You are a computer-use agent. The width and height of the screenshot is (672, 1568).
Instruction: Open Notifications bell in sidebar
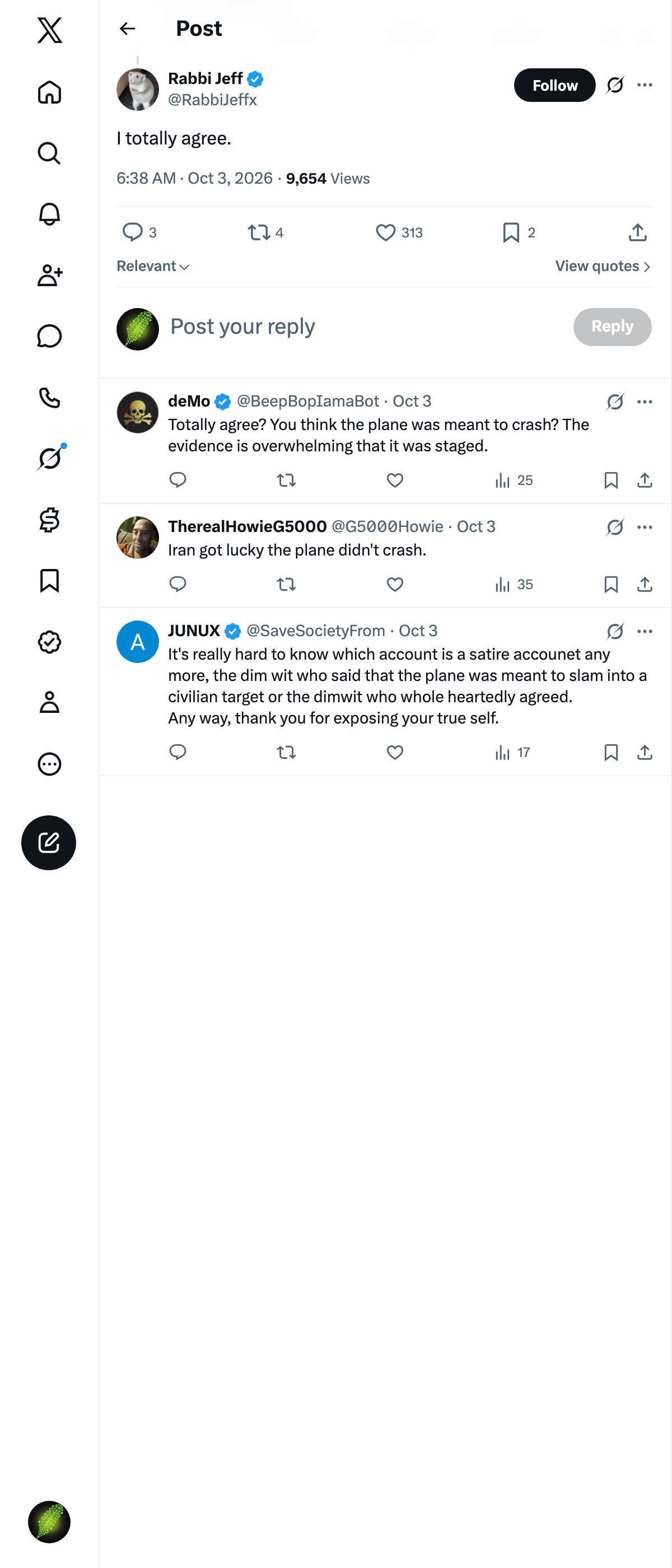49,214
